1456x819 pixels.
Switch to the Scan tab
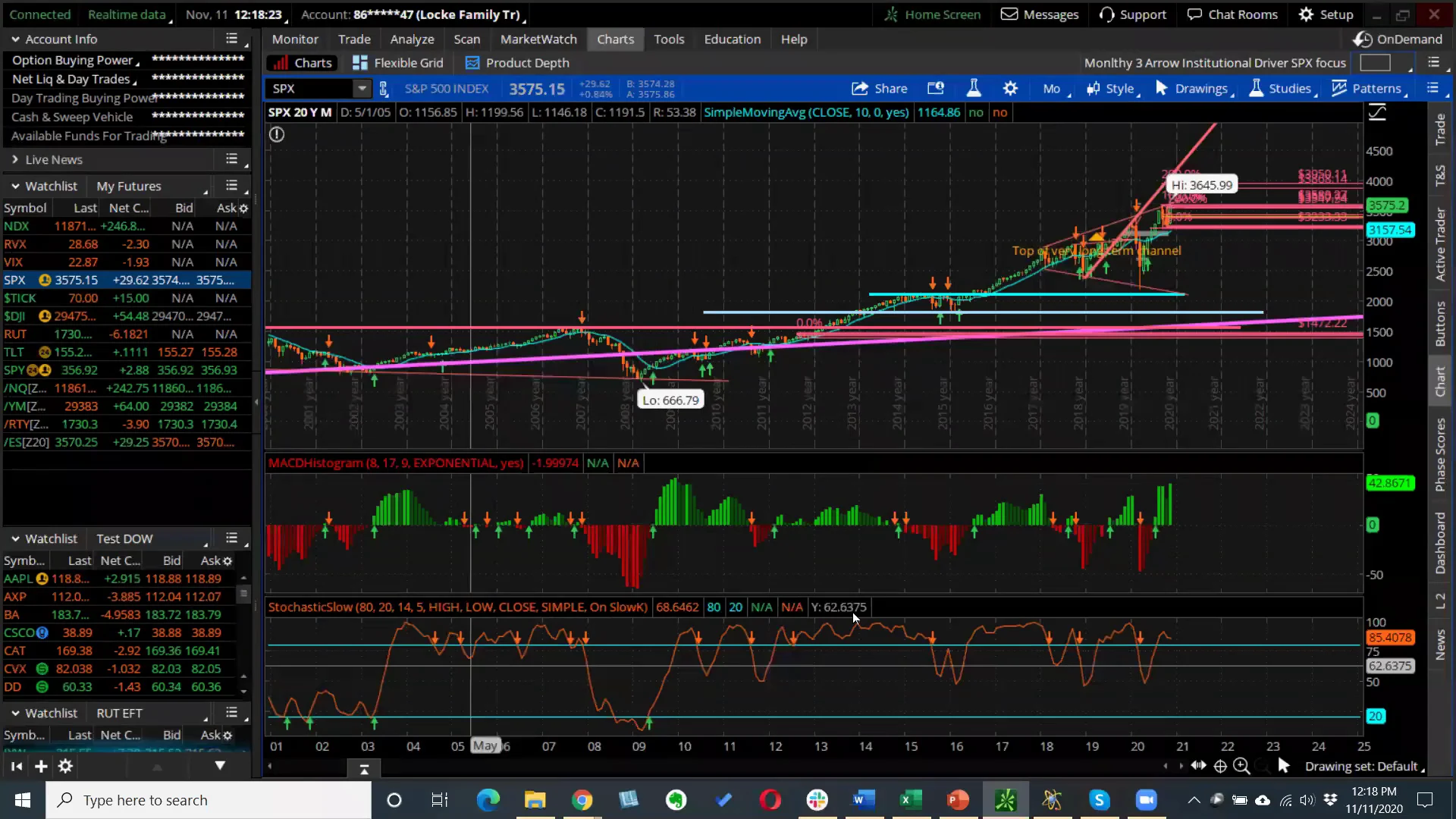pos(466,39)
